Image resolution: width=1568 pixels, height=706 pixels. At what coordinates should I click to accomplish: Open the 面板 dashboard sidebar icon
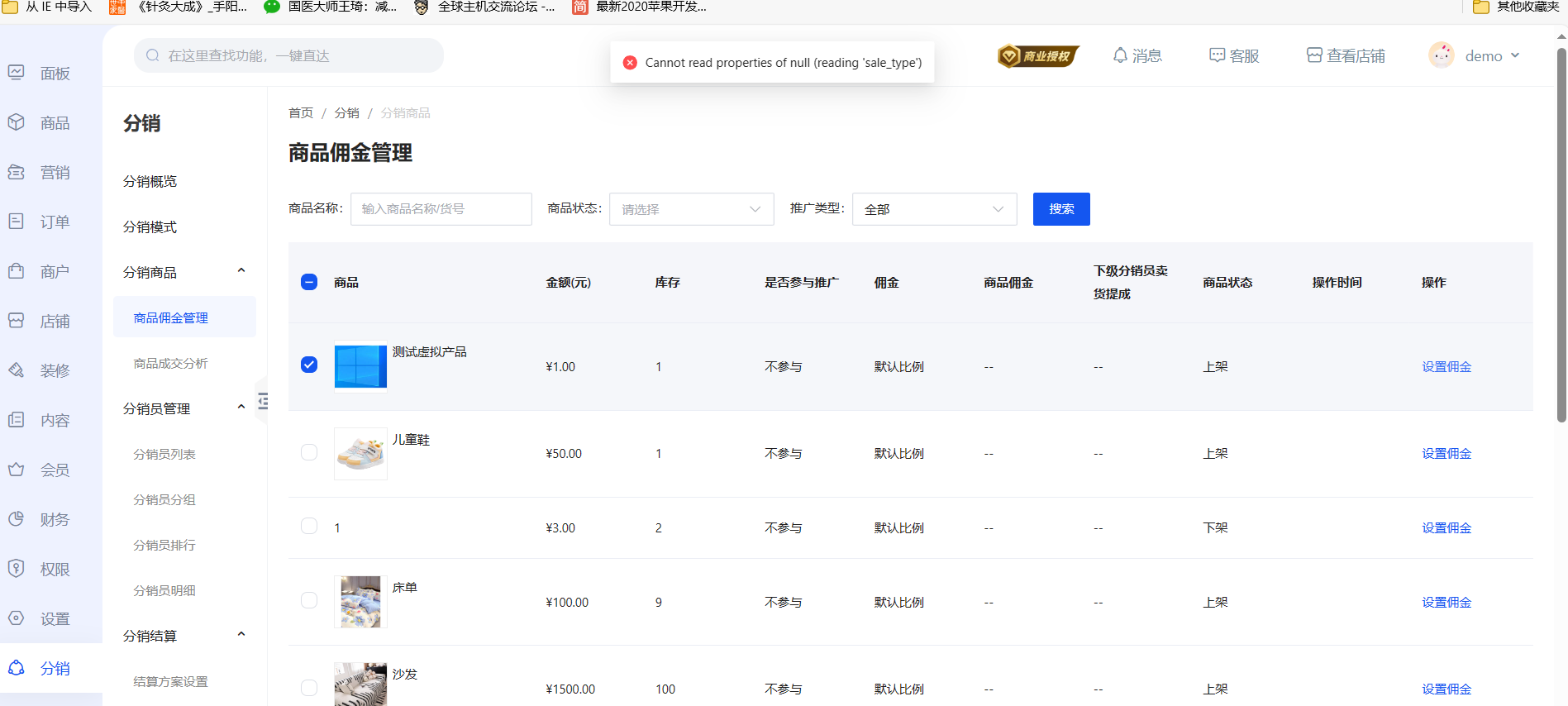[17, 73]
